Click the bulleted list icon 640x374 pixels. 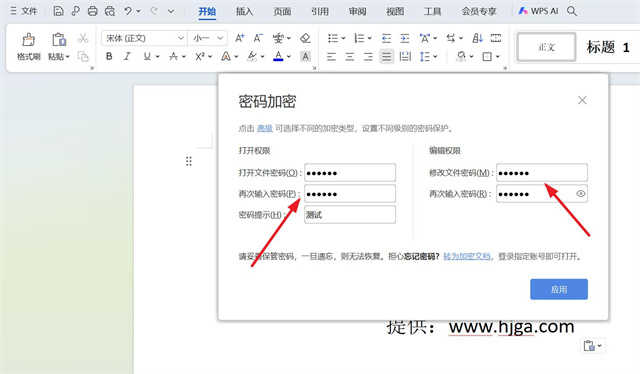coord(333,38)
